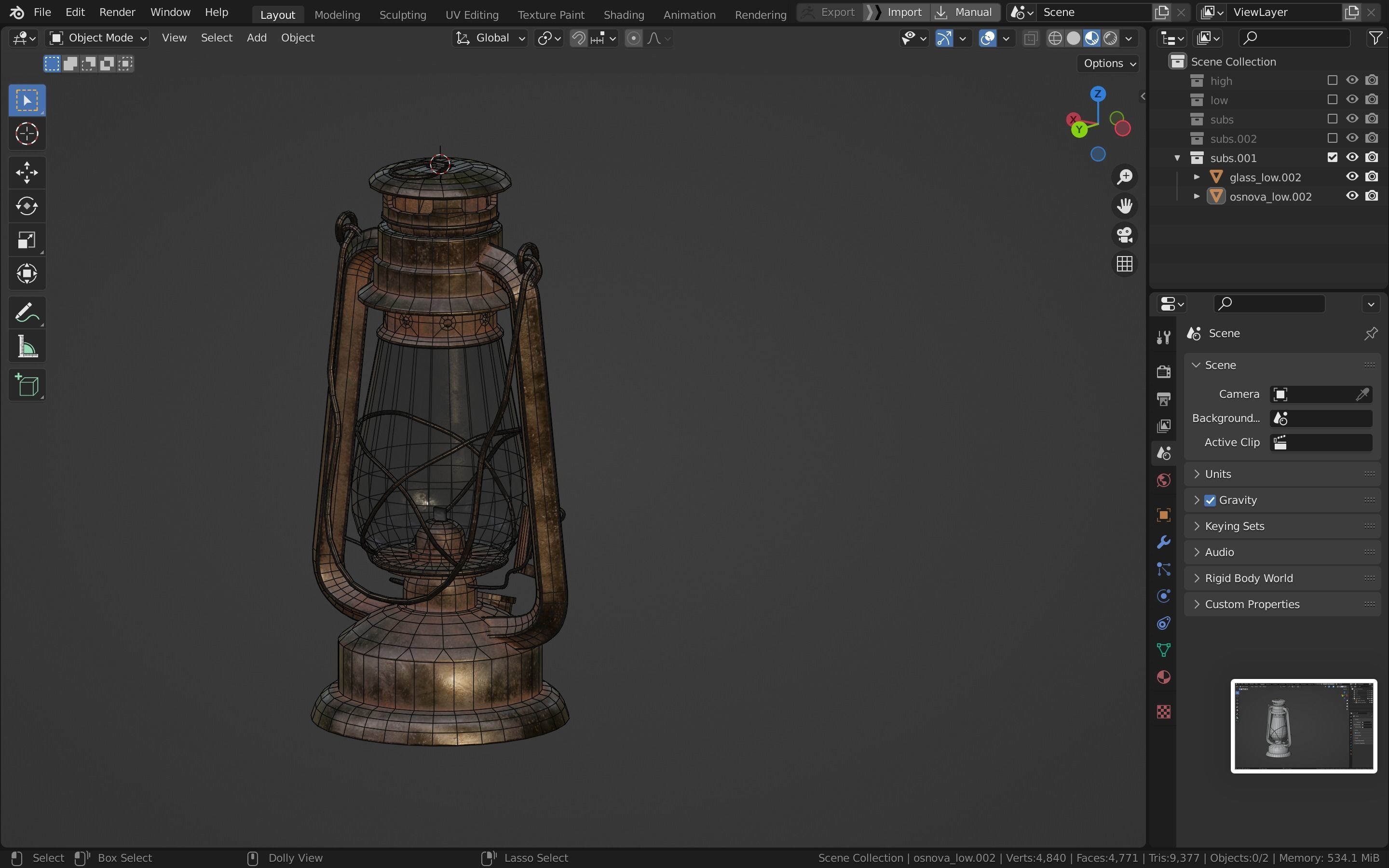
Task: Toggle proportional editing
Action: [x=633, y=38]
